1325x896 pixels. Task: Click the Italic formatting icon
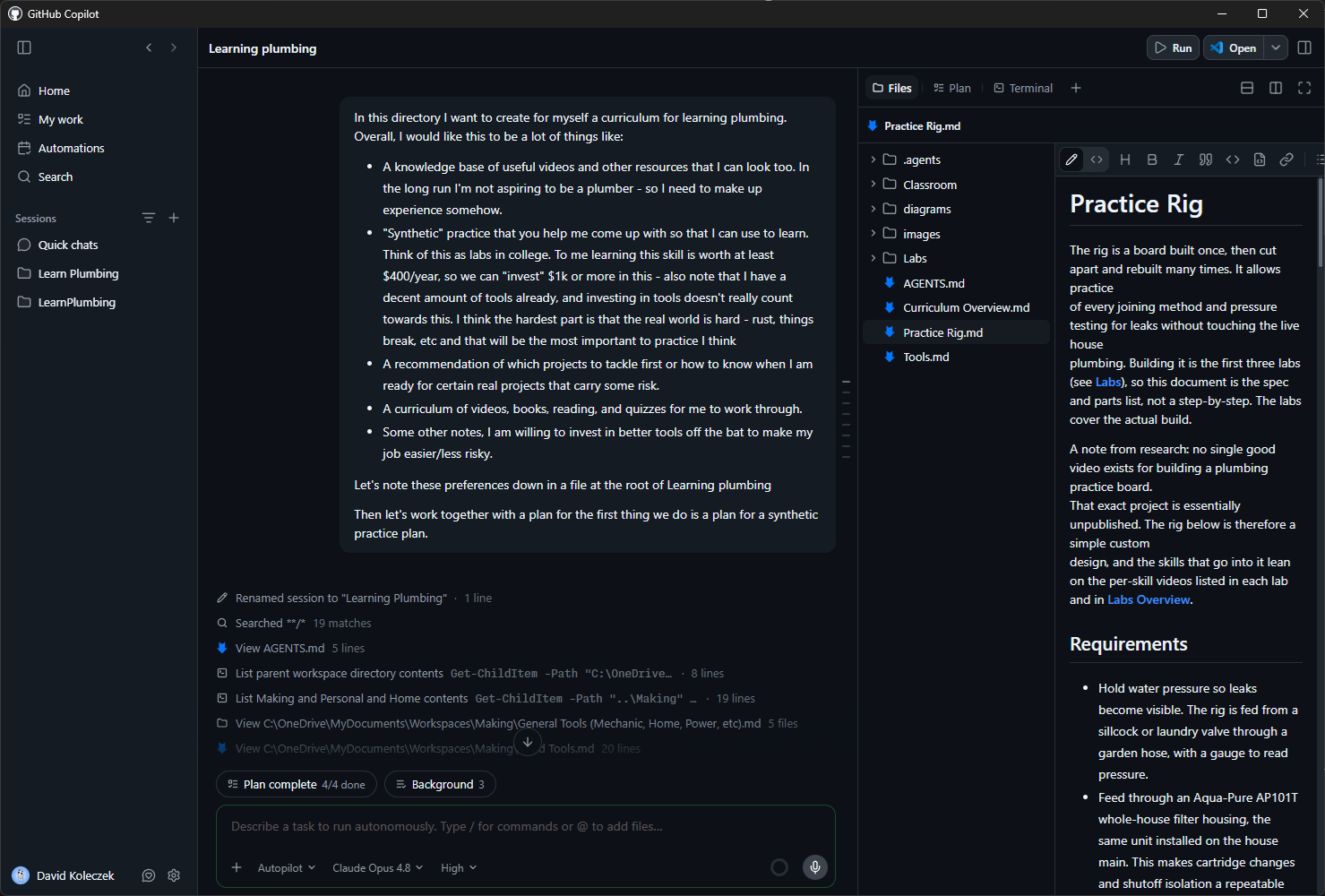(x=1179, y=159)
